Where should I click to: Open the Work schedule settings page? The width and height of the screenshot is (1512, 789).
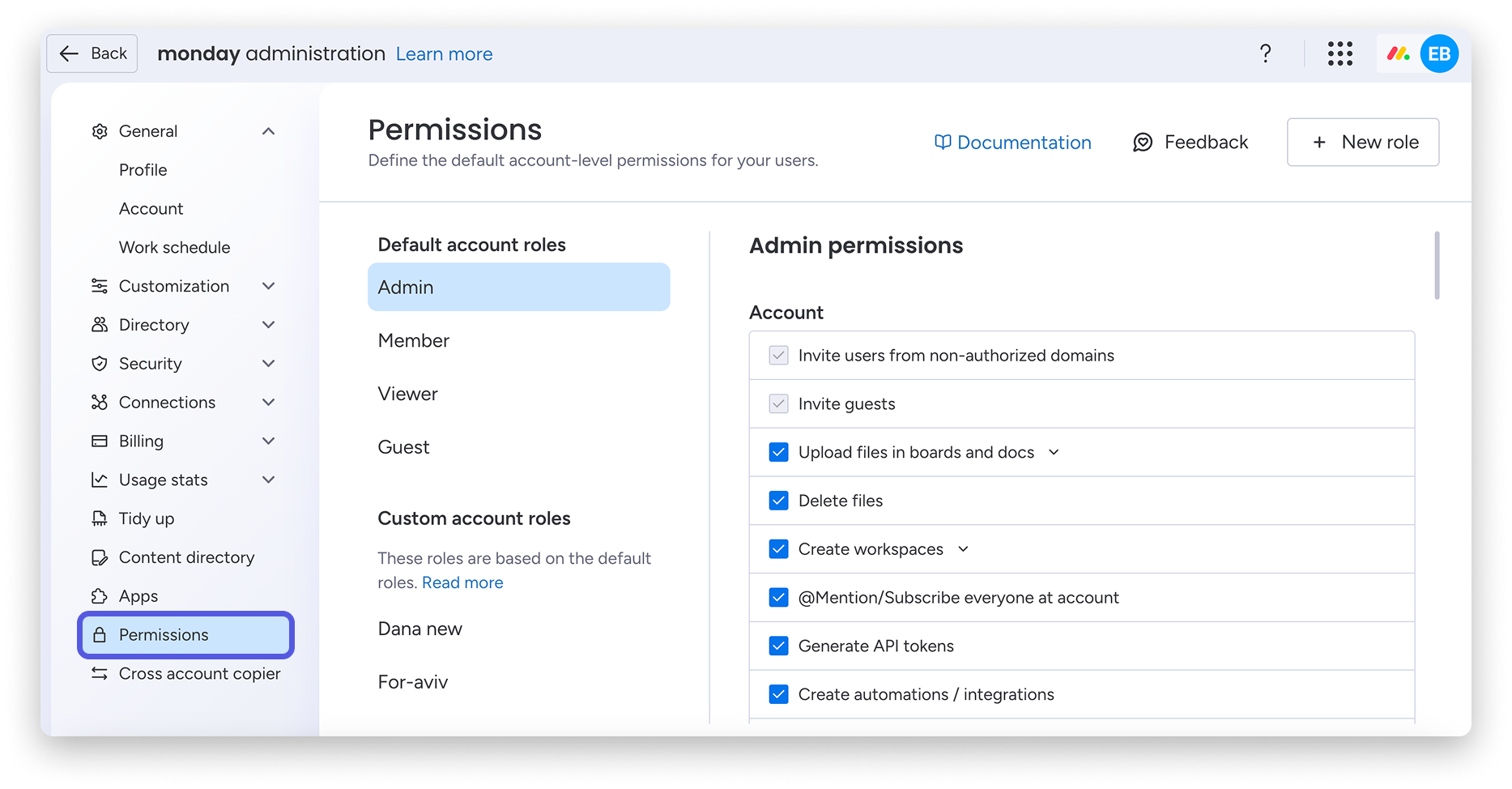coord(174,247)
